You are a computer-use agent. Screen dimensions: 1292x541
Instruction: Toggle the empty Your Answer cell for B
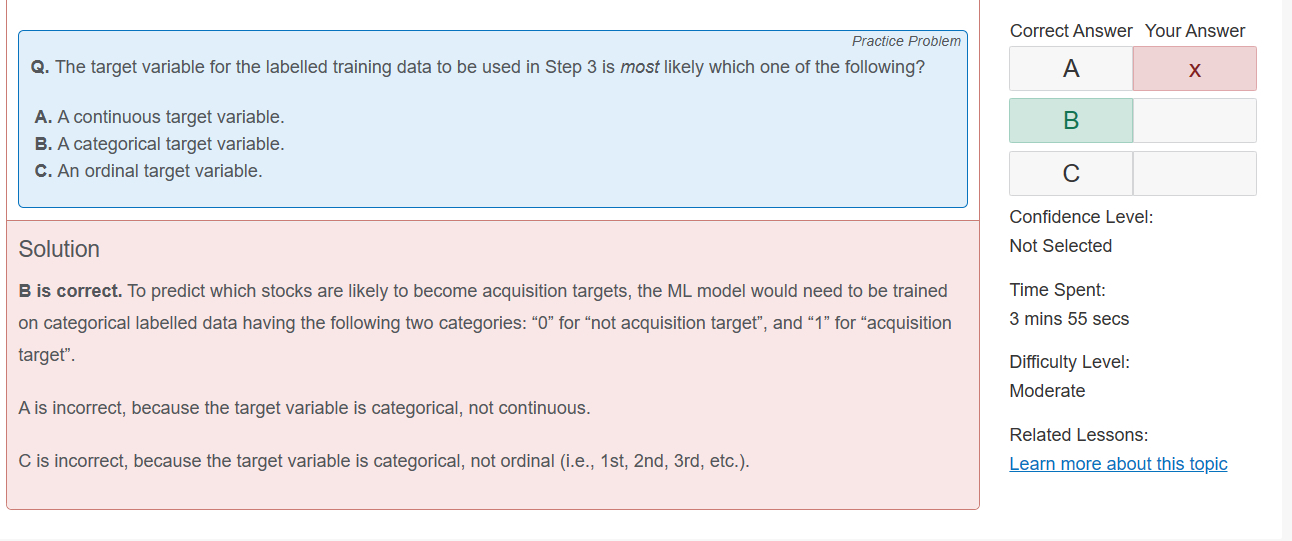(1194, 121)
